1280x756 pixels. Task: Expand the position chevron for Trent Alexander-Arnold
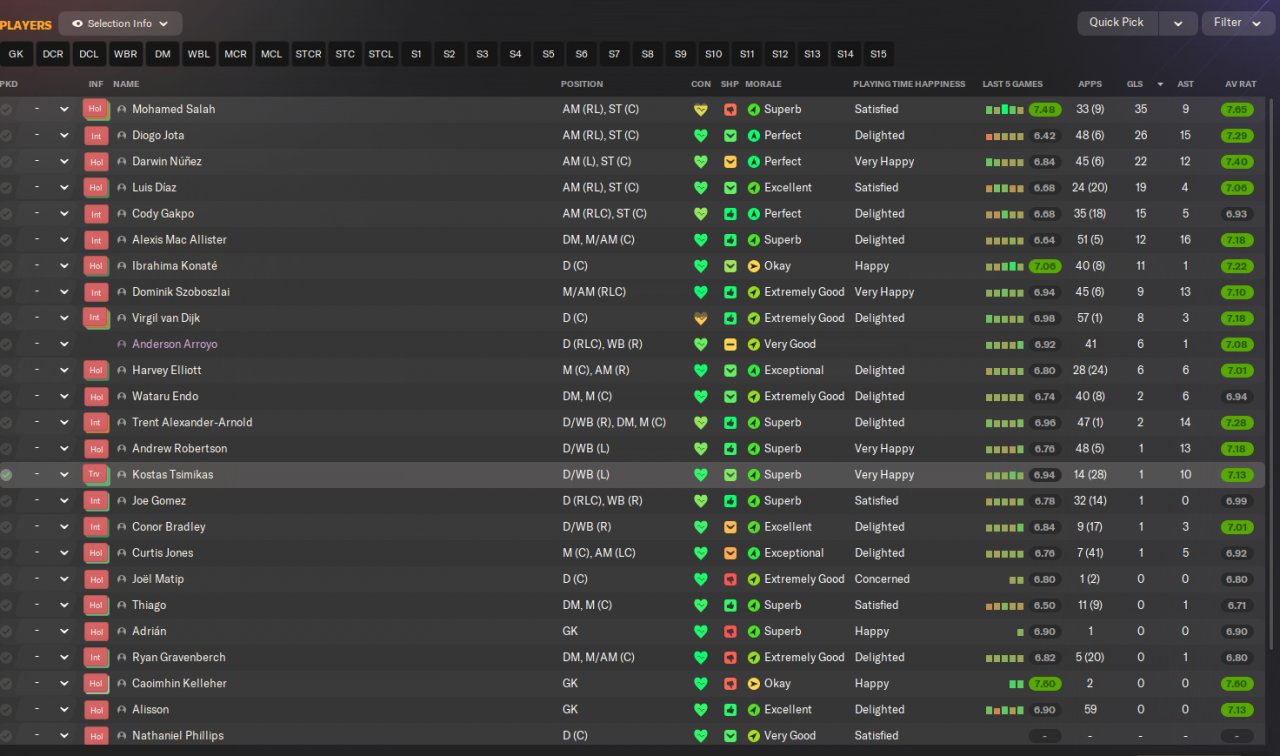click(64, 422)
